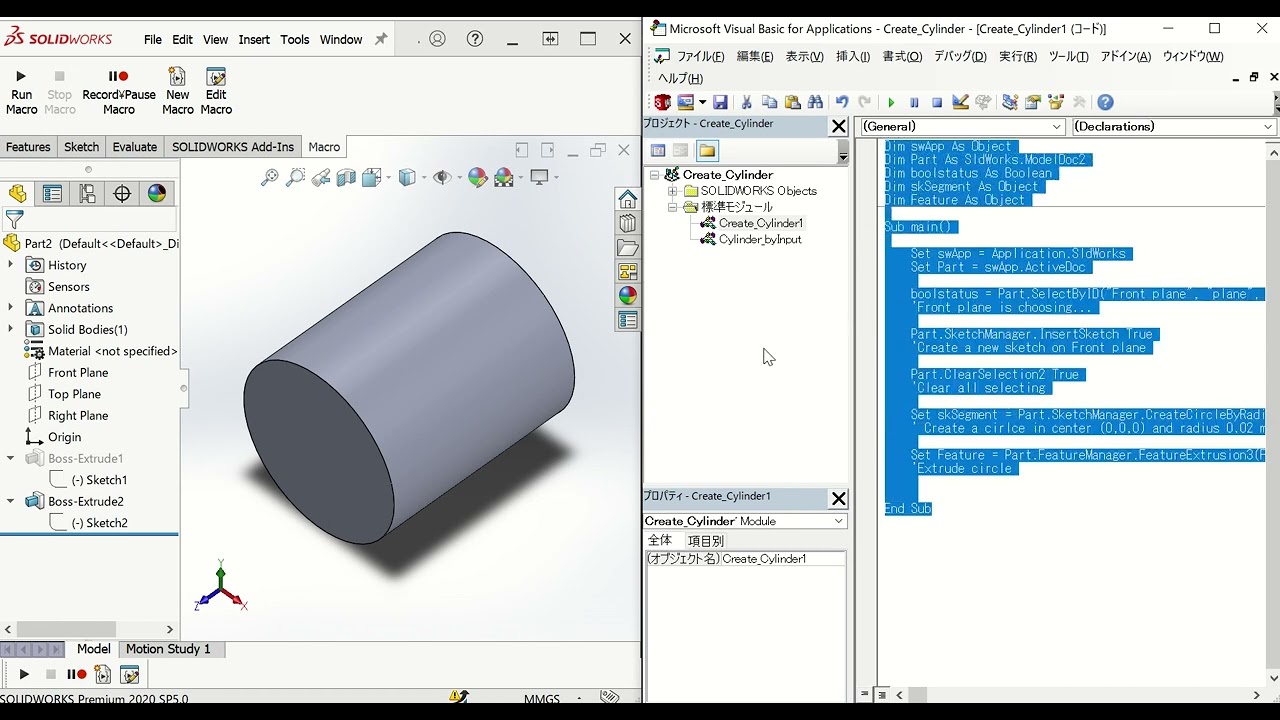Open the DisplayManager color-sphere tab
Screen dimensions: 1280x720
click(157, 194)
